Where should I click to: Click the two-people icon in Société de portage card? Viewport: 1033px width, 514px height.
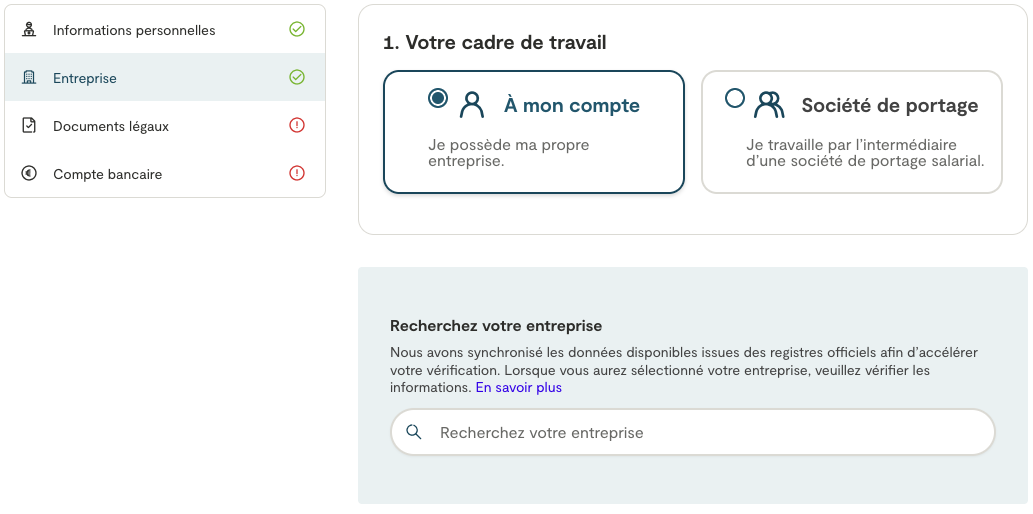coord(769,105)
